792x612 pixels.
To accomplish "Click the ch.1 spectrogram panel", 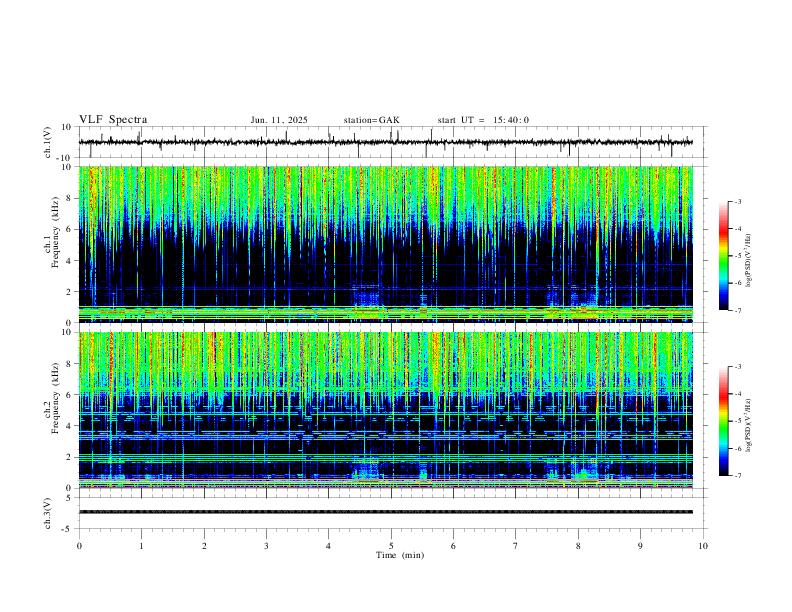I will pos(386,244).
